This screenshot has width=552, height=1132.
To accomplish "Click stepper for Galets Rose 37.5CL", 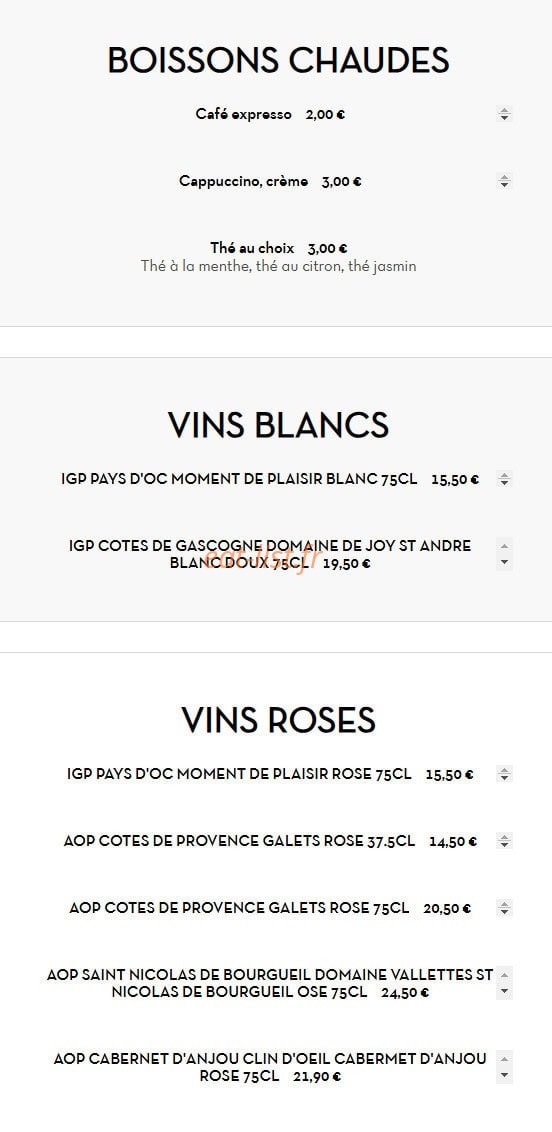I will click(504, 841).
